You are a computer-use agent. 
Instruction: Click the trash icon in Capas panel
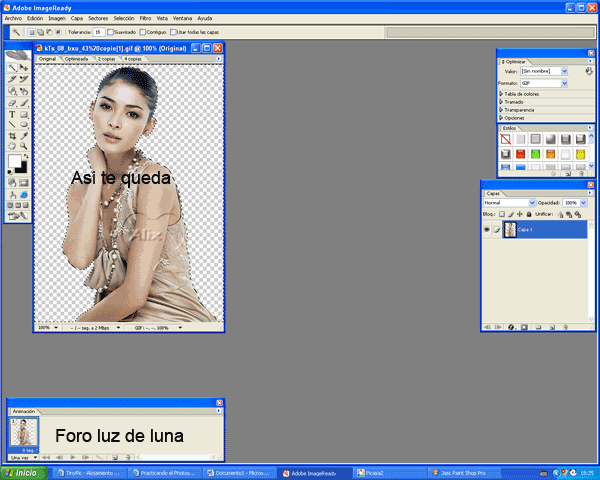(565, 327)
